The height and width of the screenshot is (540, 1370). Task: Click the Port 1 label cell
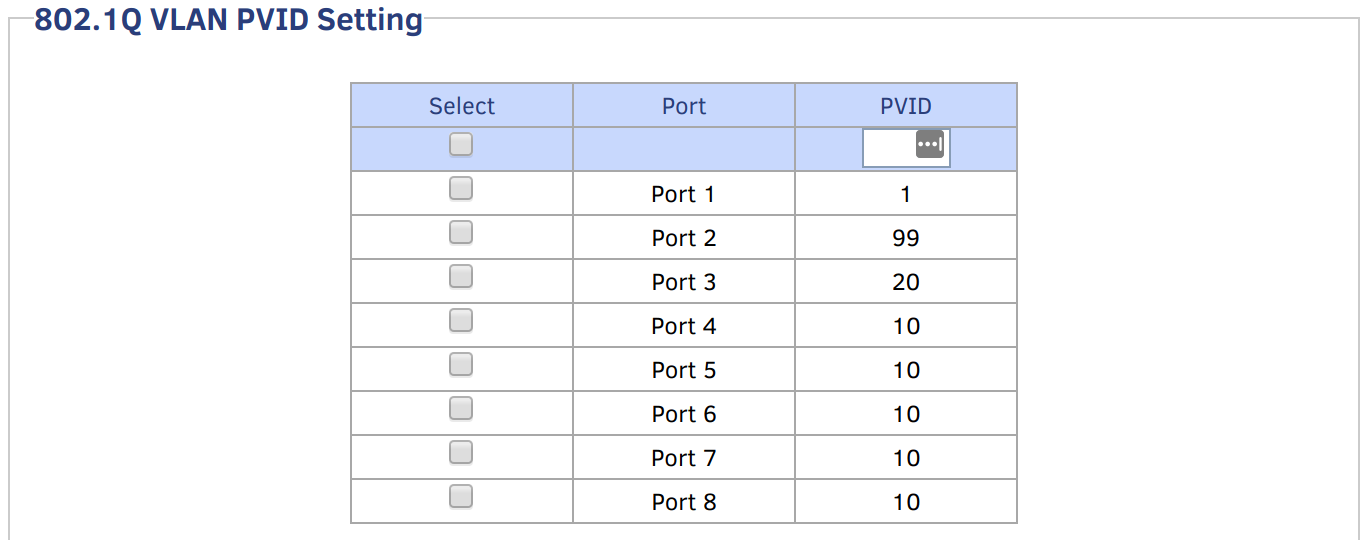[684, 194]
